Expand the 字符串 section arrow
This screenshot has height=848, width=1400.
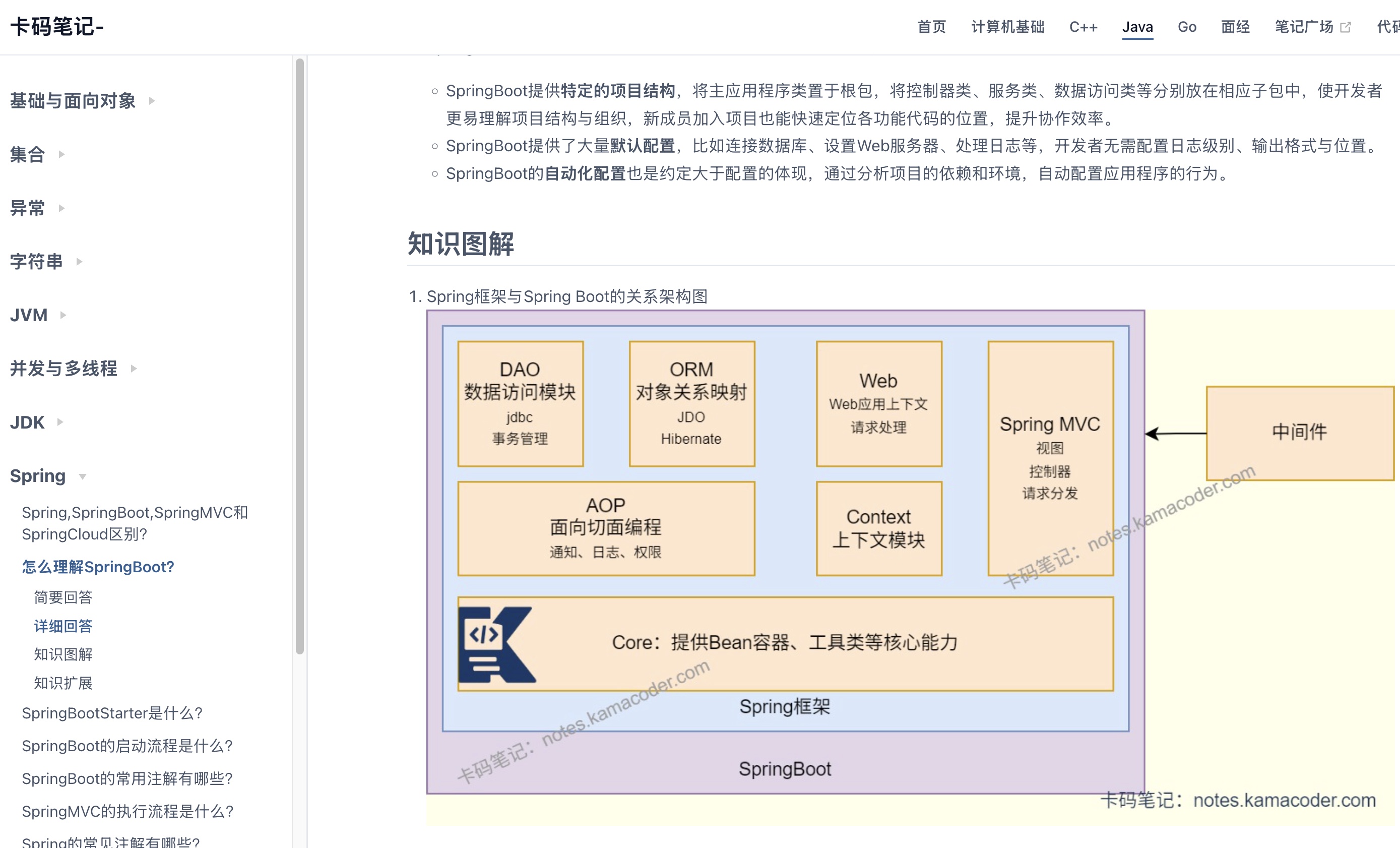click(79, 262)
